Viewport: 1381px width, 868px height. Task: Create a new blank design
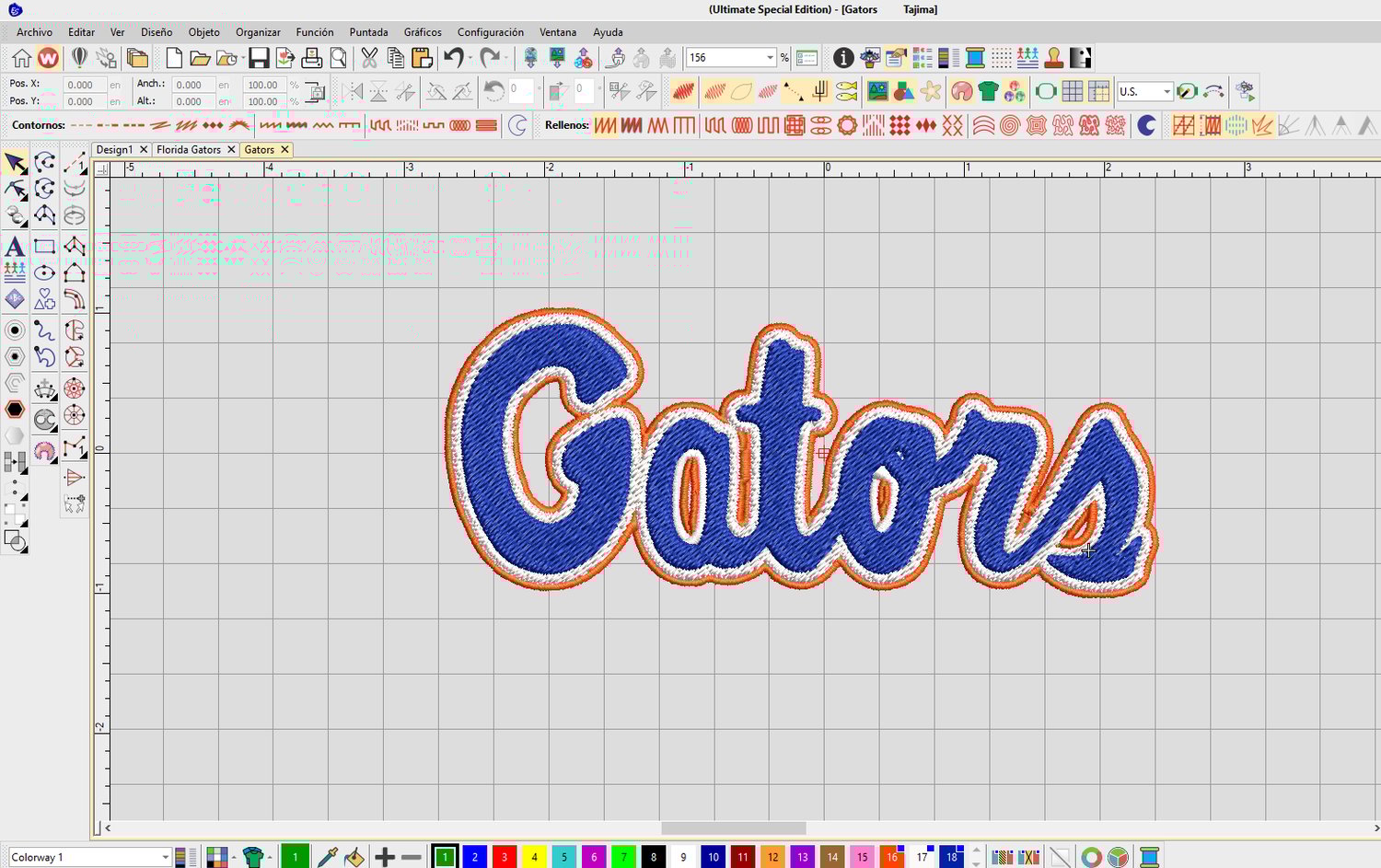click(174, 58)
